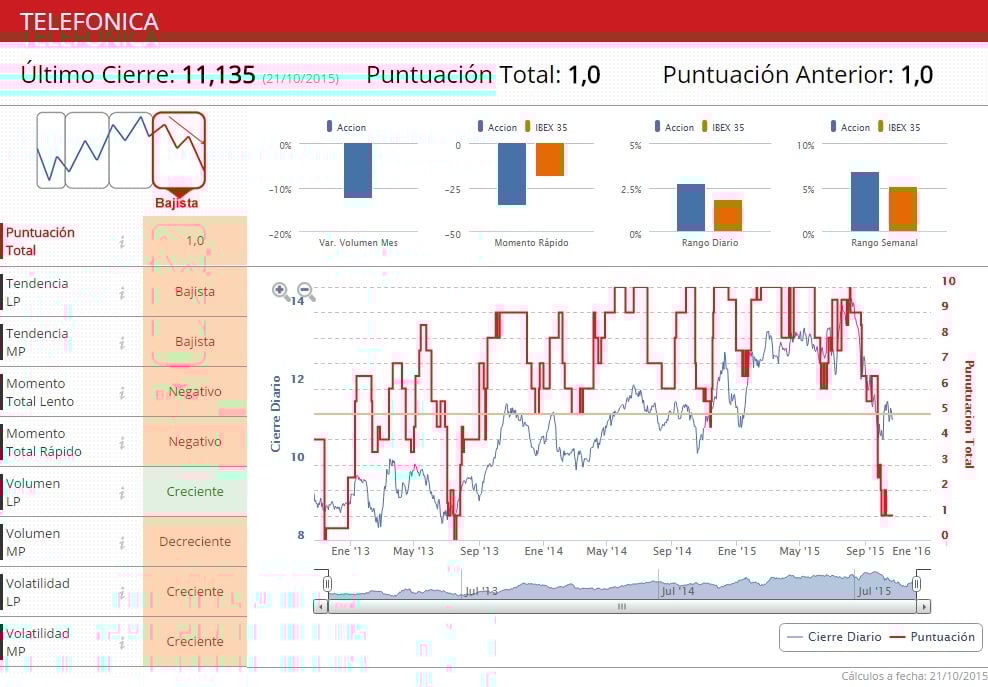
Task: Toggle Accion legend in Momento Rápido chart
Action: (x=497, y=127)
